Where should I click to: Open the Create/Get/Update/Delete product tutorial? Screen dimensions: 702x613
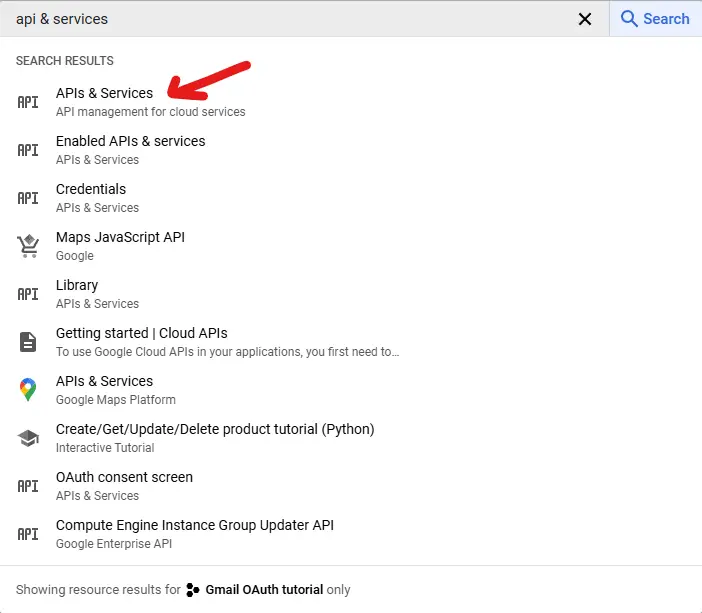[x=351, y=438]
